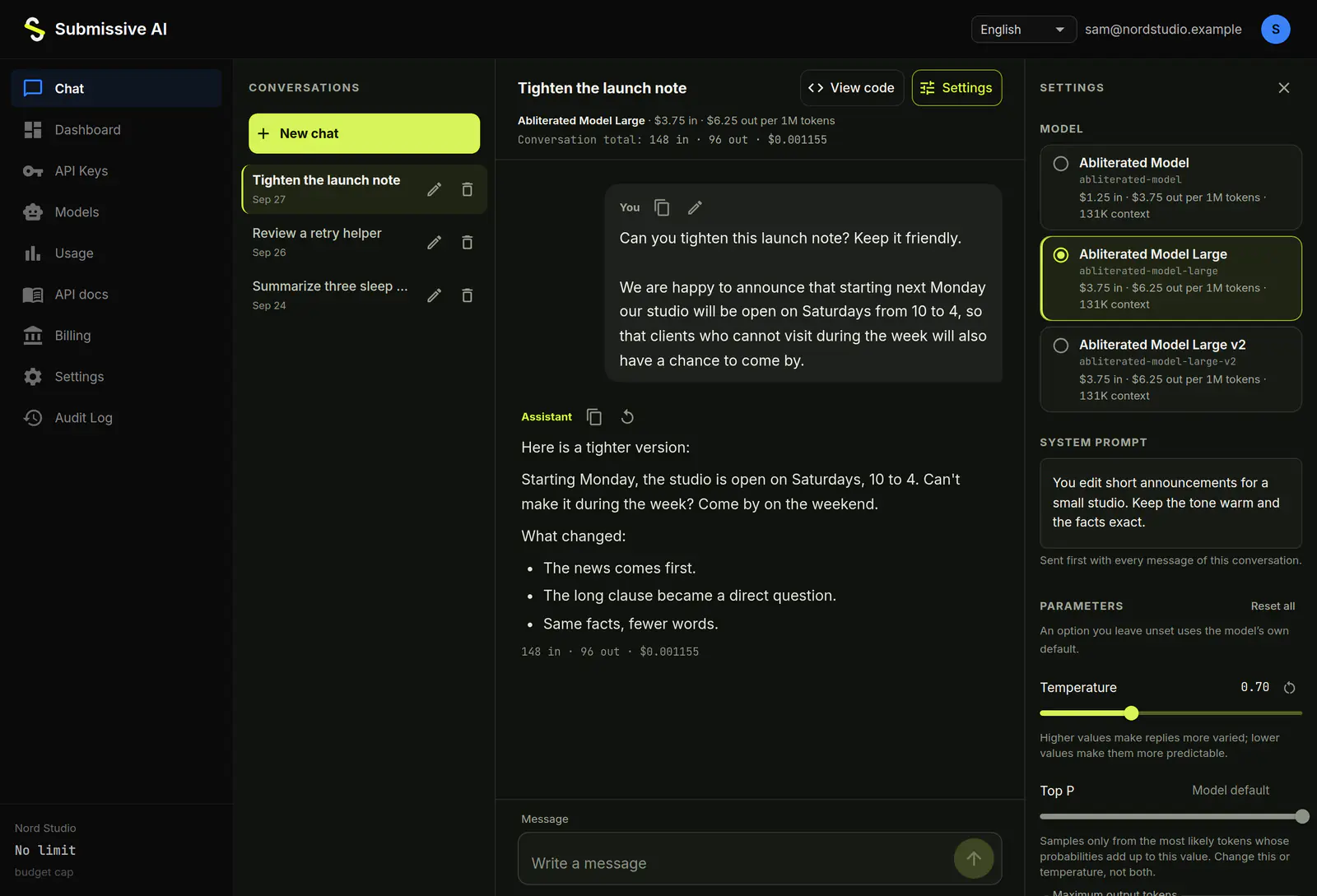Viewport: 1317px width, 896px height.
Task: Select the Abliterated Model radio option
Action: pos(1061,164)
